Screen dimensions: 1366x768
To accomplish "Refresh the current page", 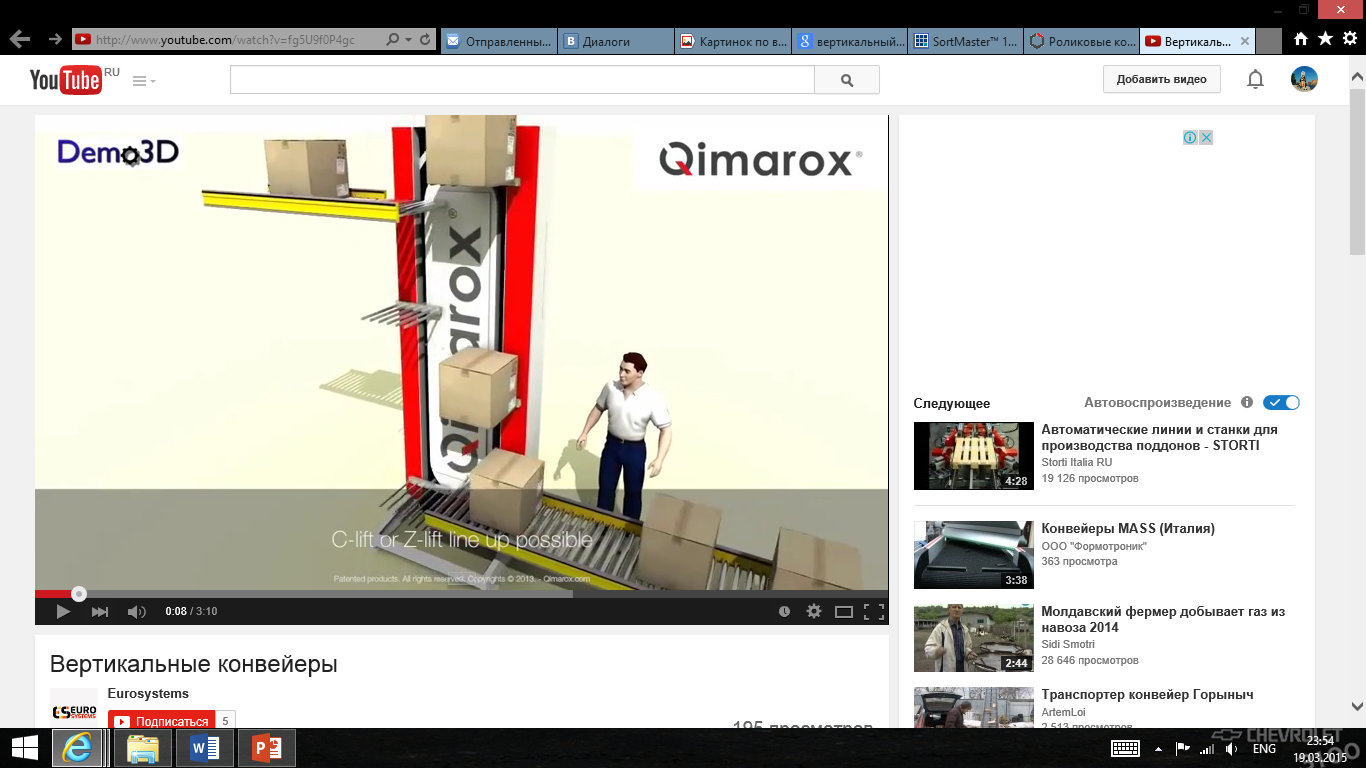I will (x=425, y=40).
